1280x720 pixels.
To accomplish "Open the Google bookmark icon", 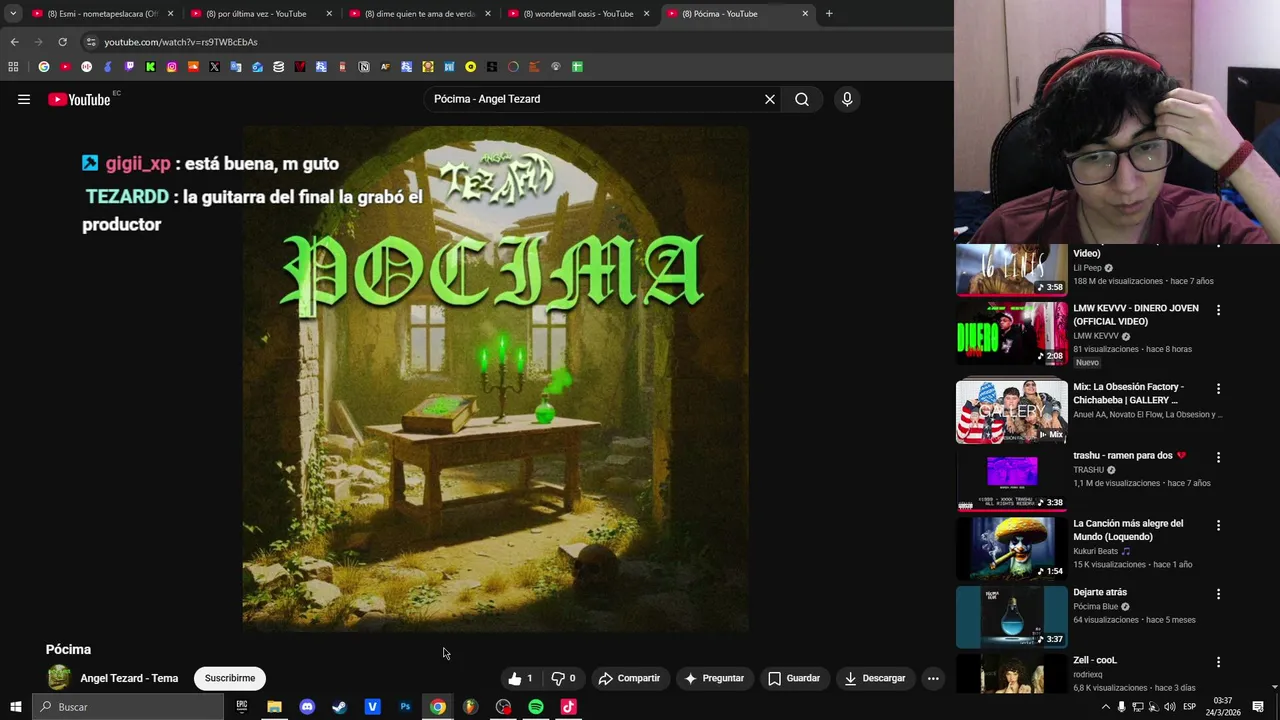I will 44,67.
